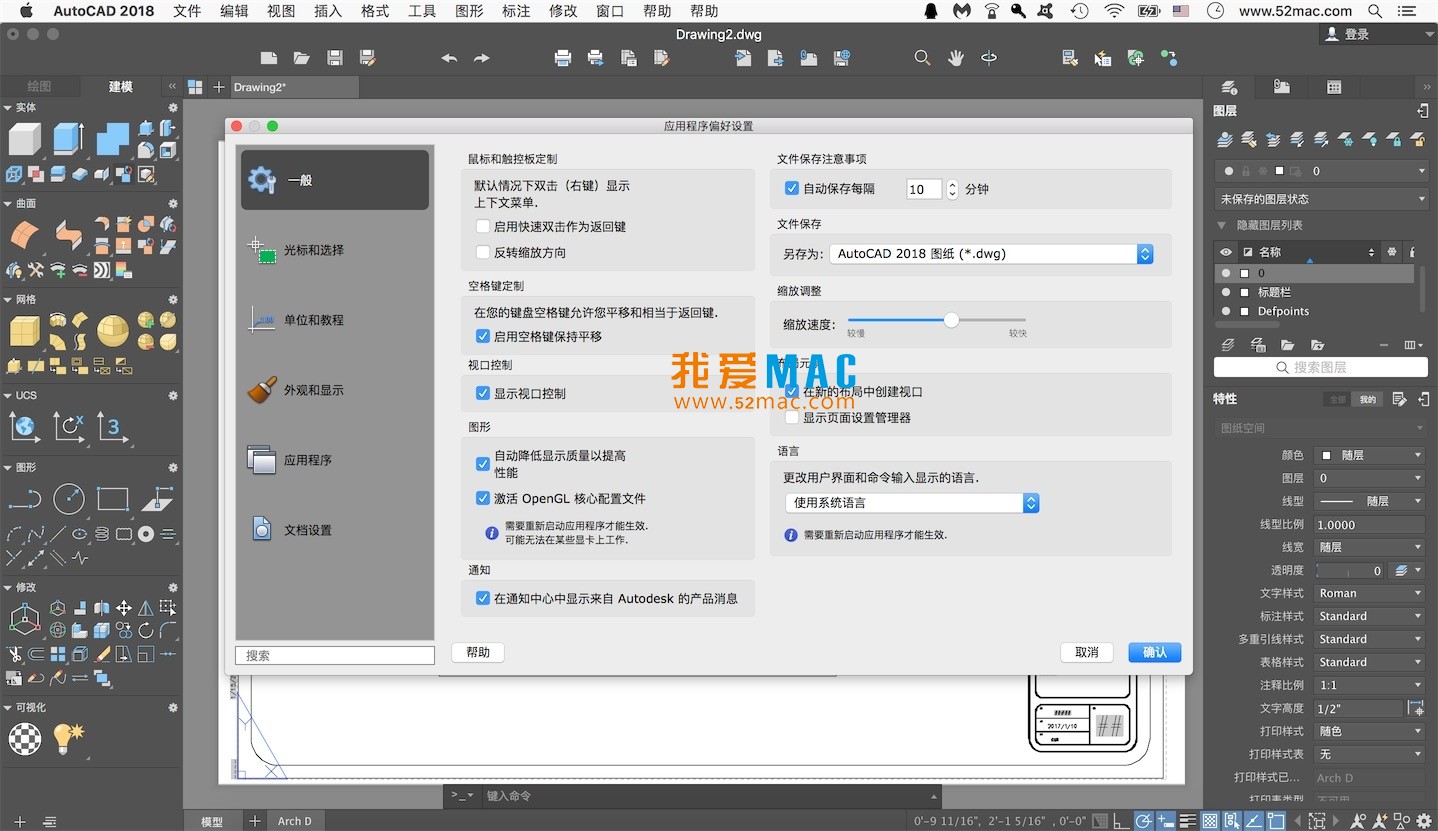Redo the action in toolbar
The height and width of the screenshot is (831, 1438).
[x=482, y=58]
